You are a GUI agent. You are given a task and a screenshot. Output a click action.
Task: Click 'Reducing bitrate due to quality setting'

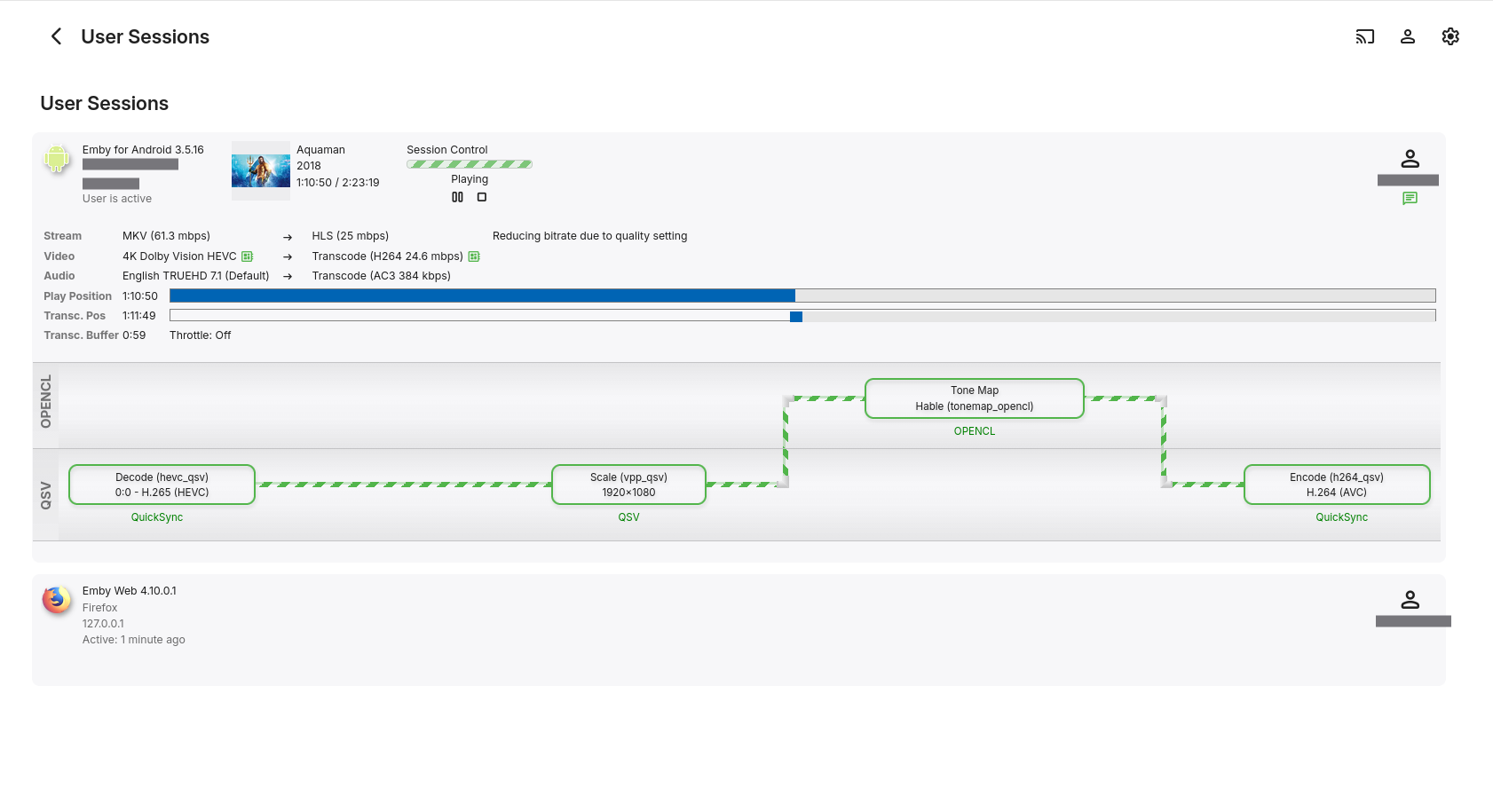(589, 236)
